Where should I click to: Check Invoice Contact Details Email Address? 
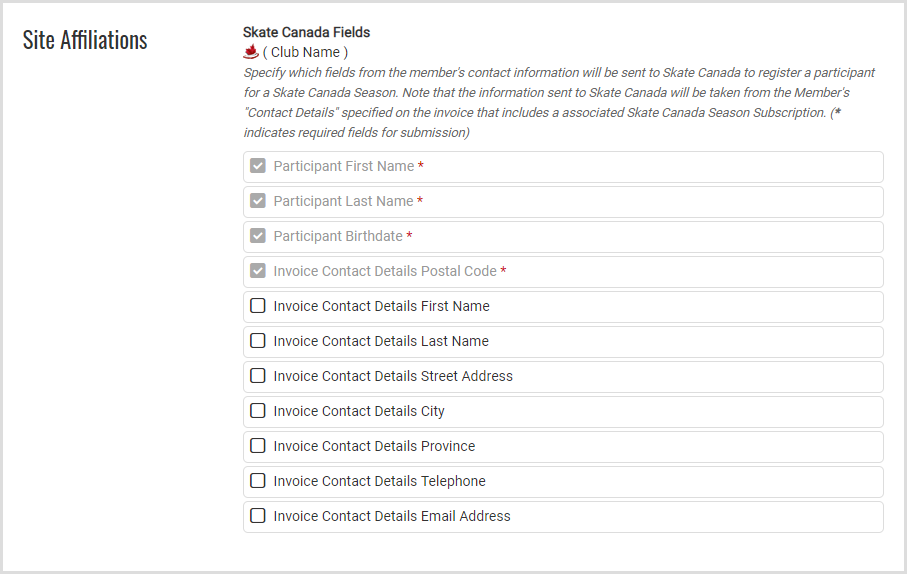258,516
